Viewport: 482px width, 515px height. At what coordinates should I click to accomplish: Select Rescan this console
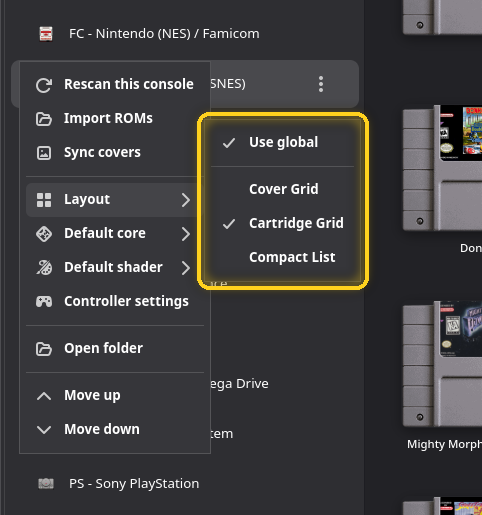point(115,85)
